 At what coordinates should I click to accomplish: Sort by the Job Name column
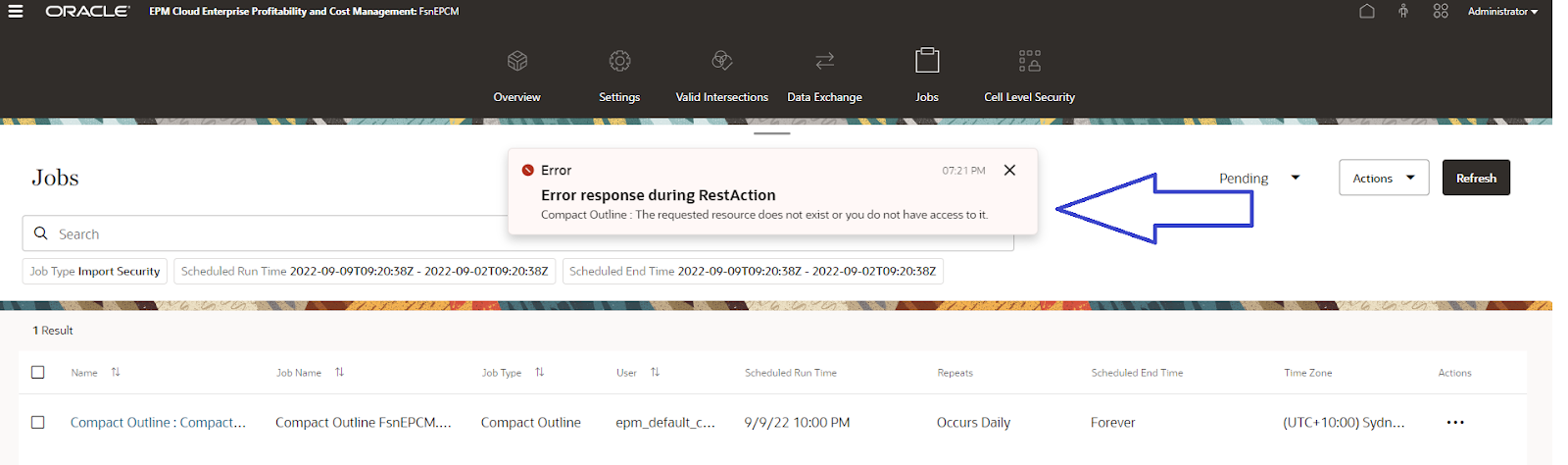tap(340, 372)
